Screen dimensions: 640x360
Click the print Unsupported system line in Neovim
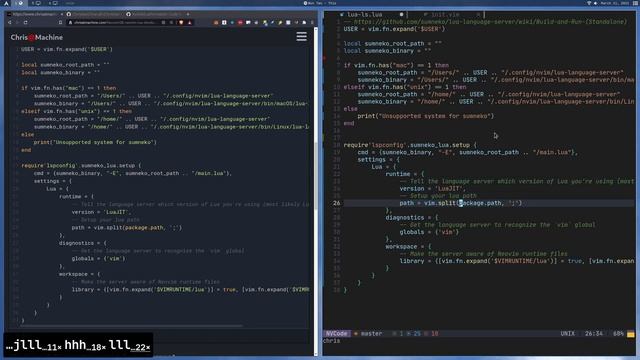tap(426, 116)
